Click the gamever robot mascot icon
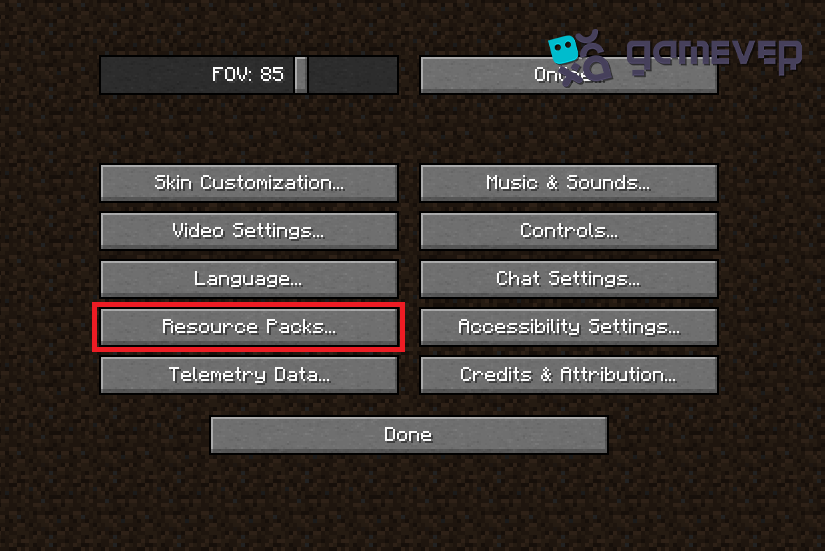This screenshot has height=551, width=825. click(x=580, y=58)
